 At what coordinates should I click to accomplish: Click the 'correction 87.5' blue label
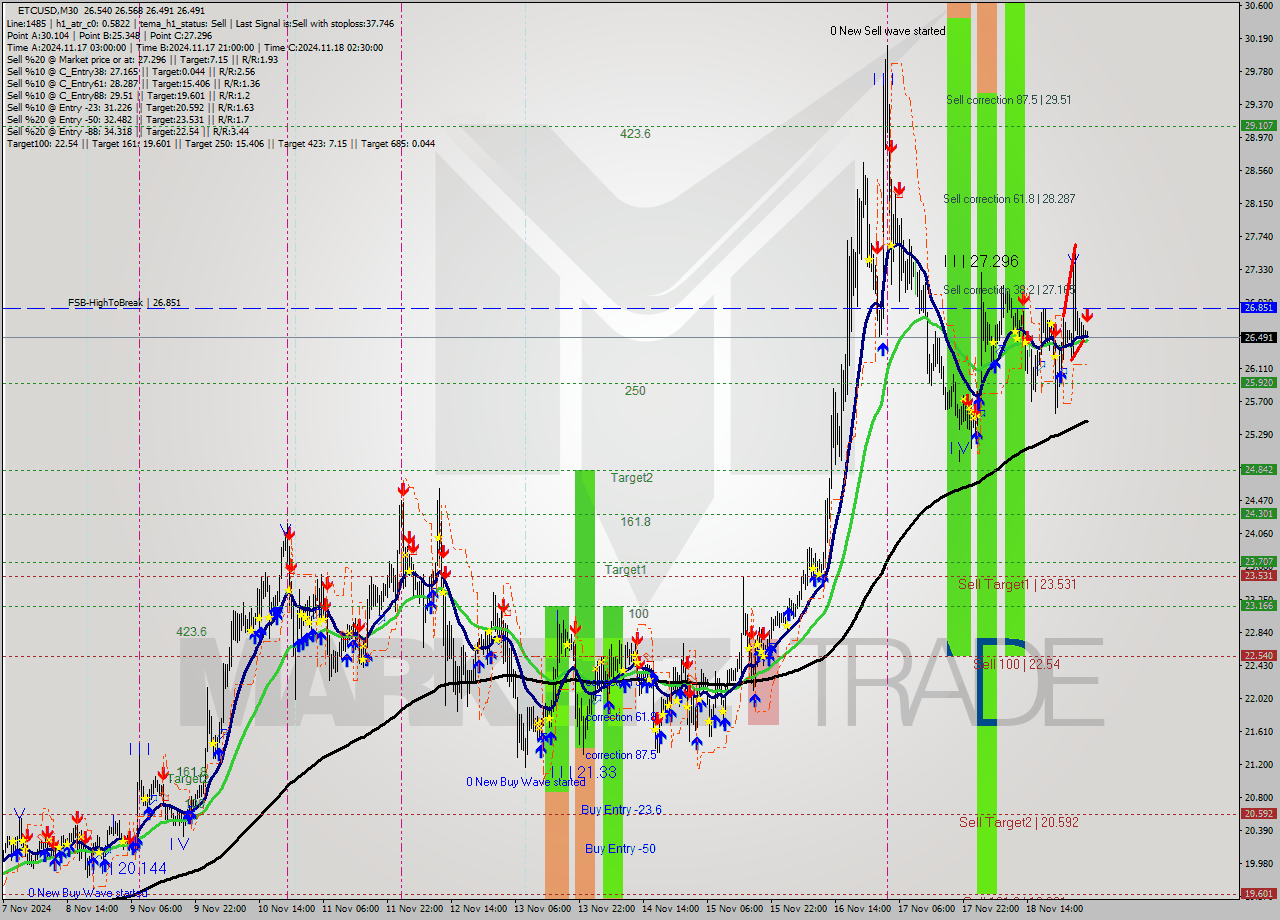pos(621,755)
